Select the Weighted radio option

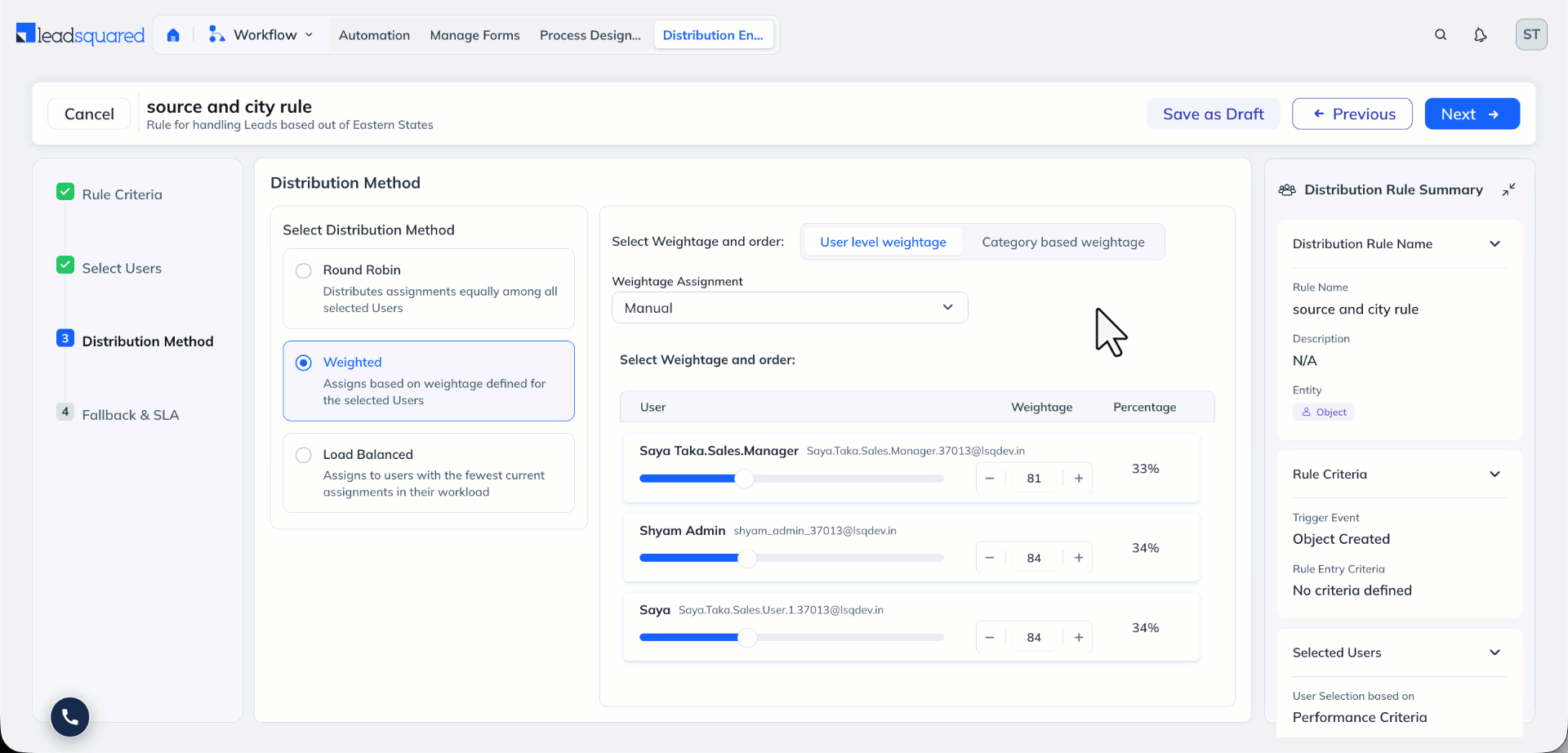pyautogui.click(x=304, y=363)
